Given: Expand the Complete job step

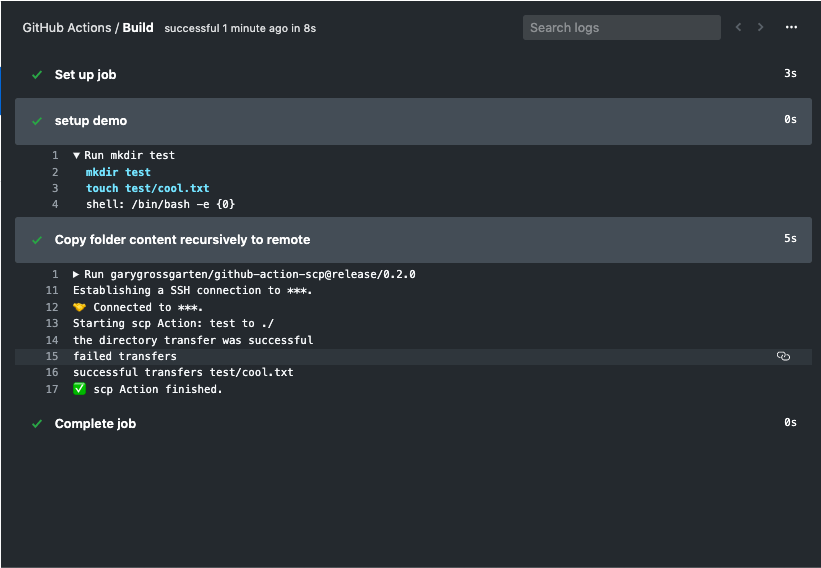Looking at the screenshot, I should coord(413,424).
